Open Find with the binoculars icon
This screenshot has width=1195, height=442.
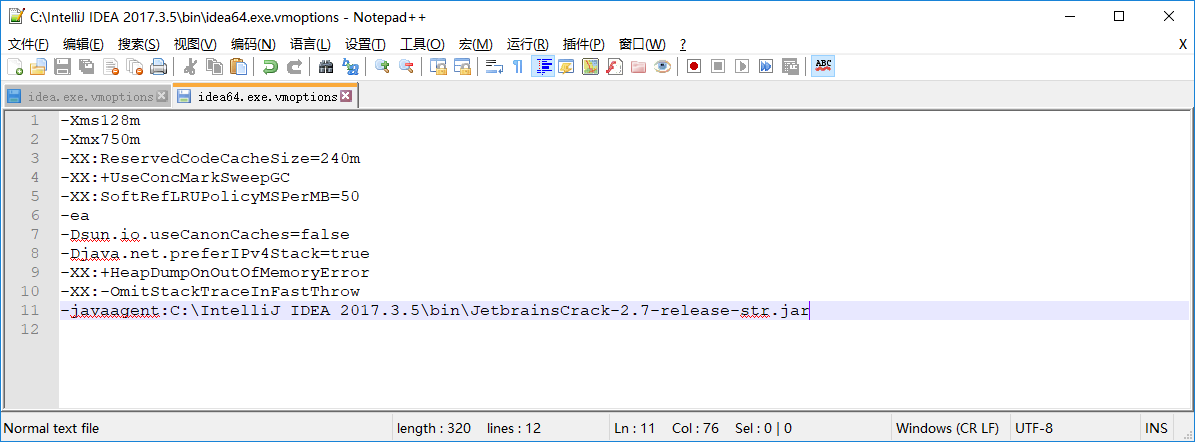tap(326, 66)
